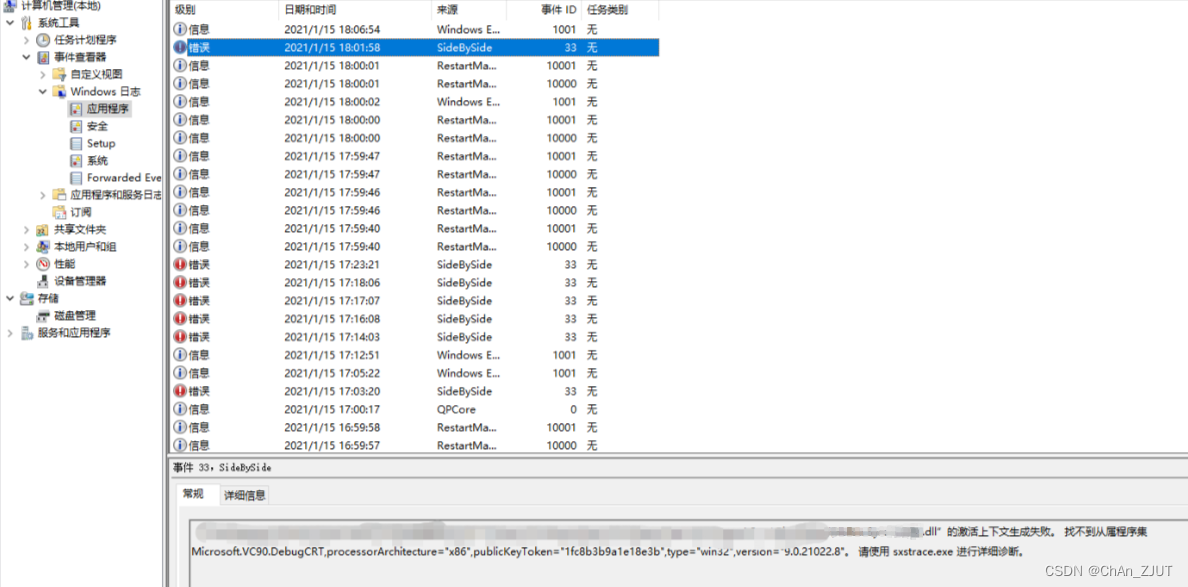
Task: Select the event dated 2021/1/15 17:18:06
Action: point(414,283)
